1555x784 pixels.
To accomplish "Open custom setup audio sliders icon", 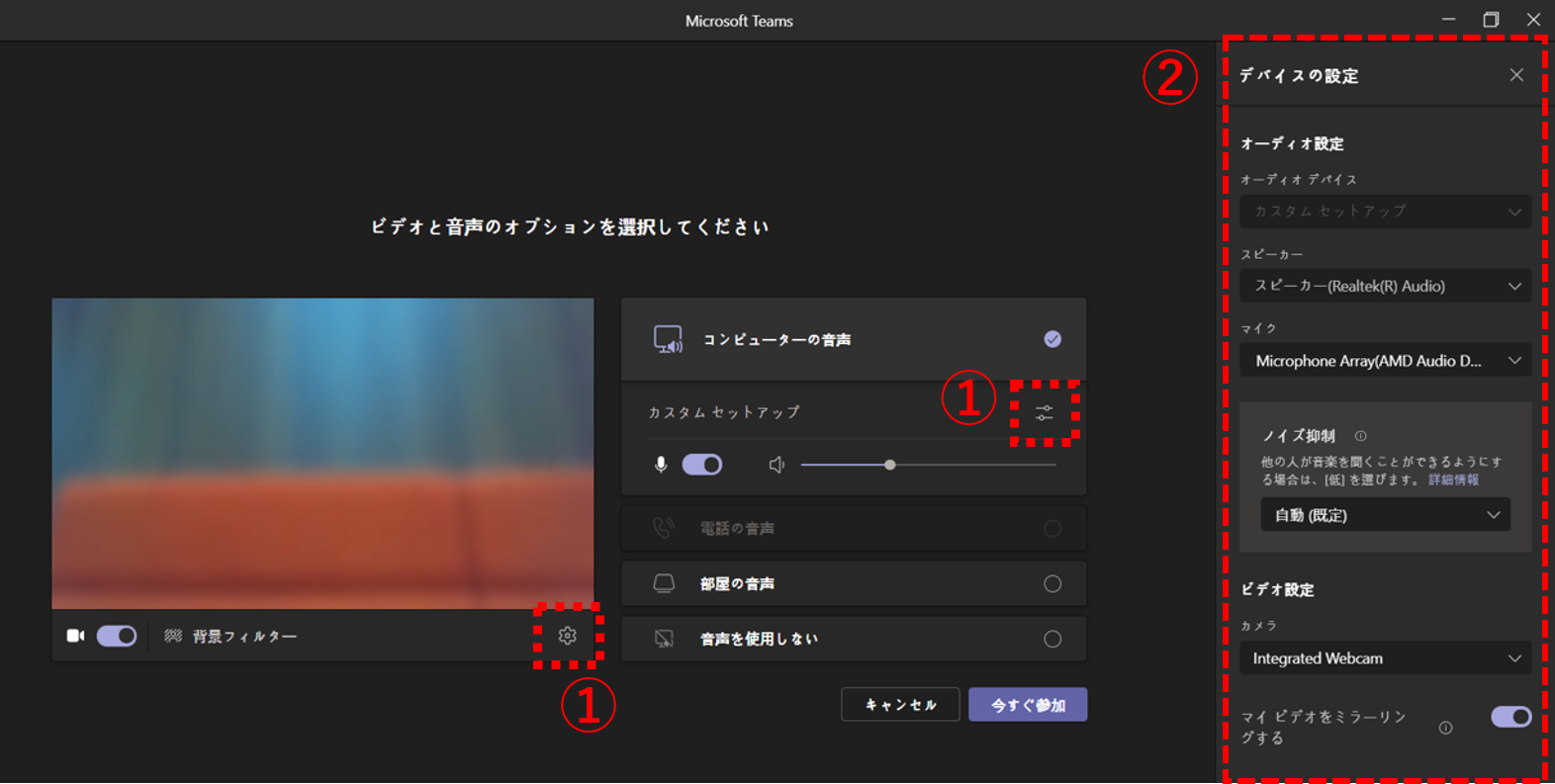I will coord(1045,413).
